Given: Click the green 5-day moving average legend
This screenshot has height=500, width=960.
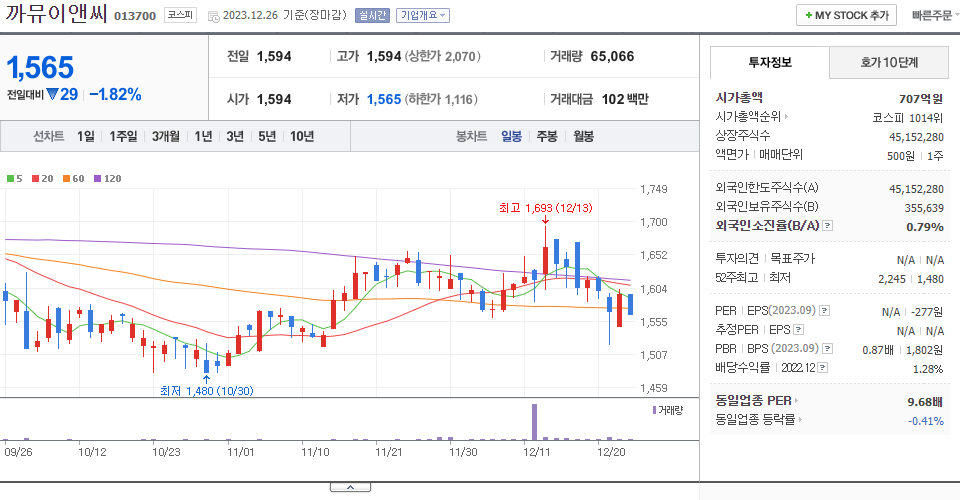Looking at the screenshot, I should [x=14, y=178].
